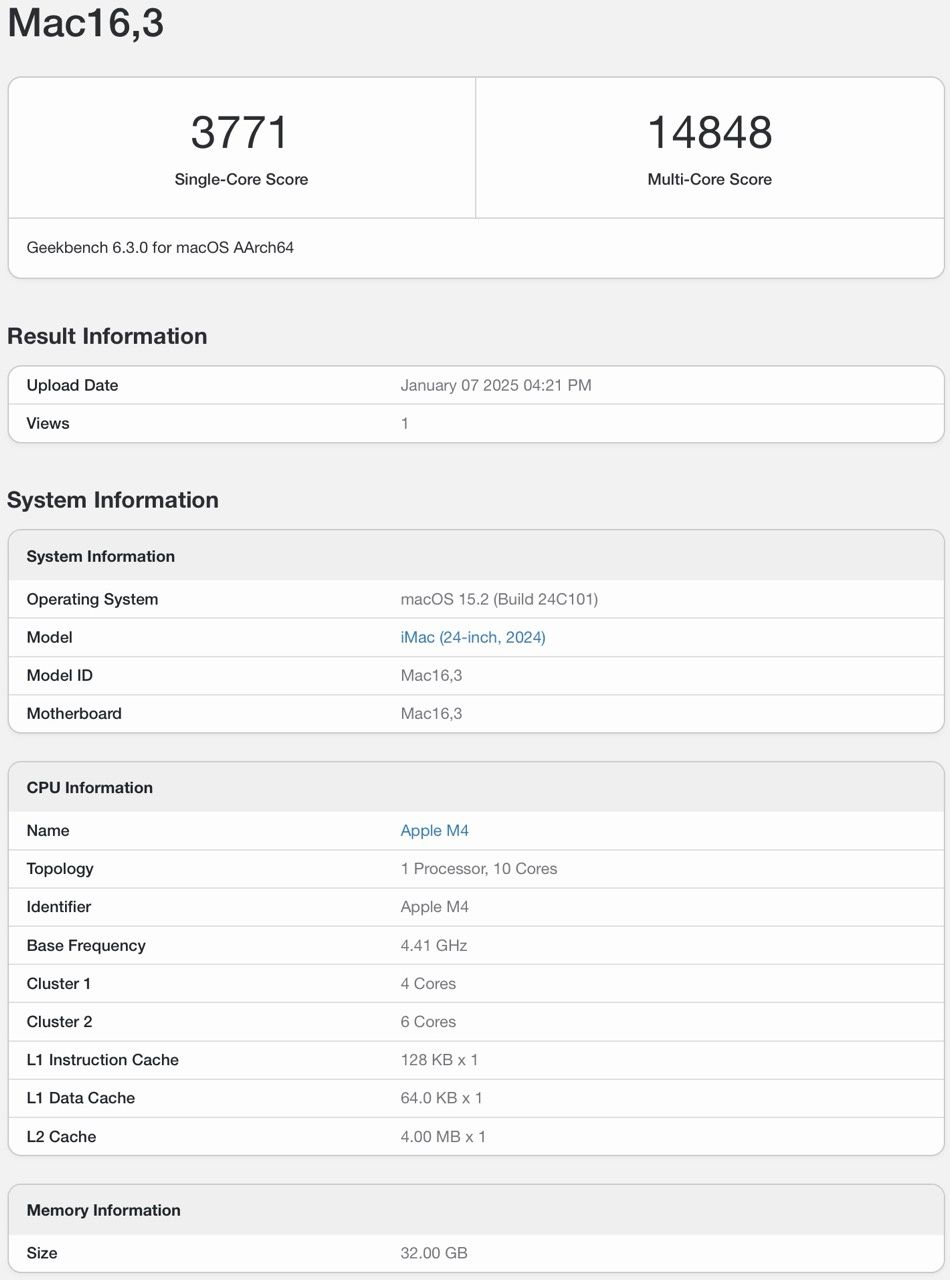Image resolution: width=950 pixels, height=1280 pixels.
Task: Select the 6 Cores value
Action: coord(428,1021)
